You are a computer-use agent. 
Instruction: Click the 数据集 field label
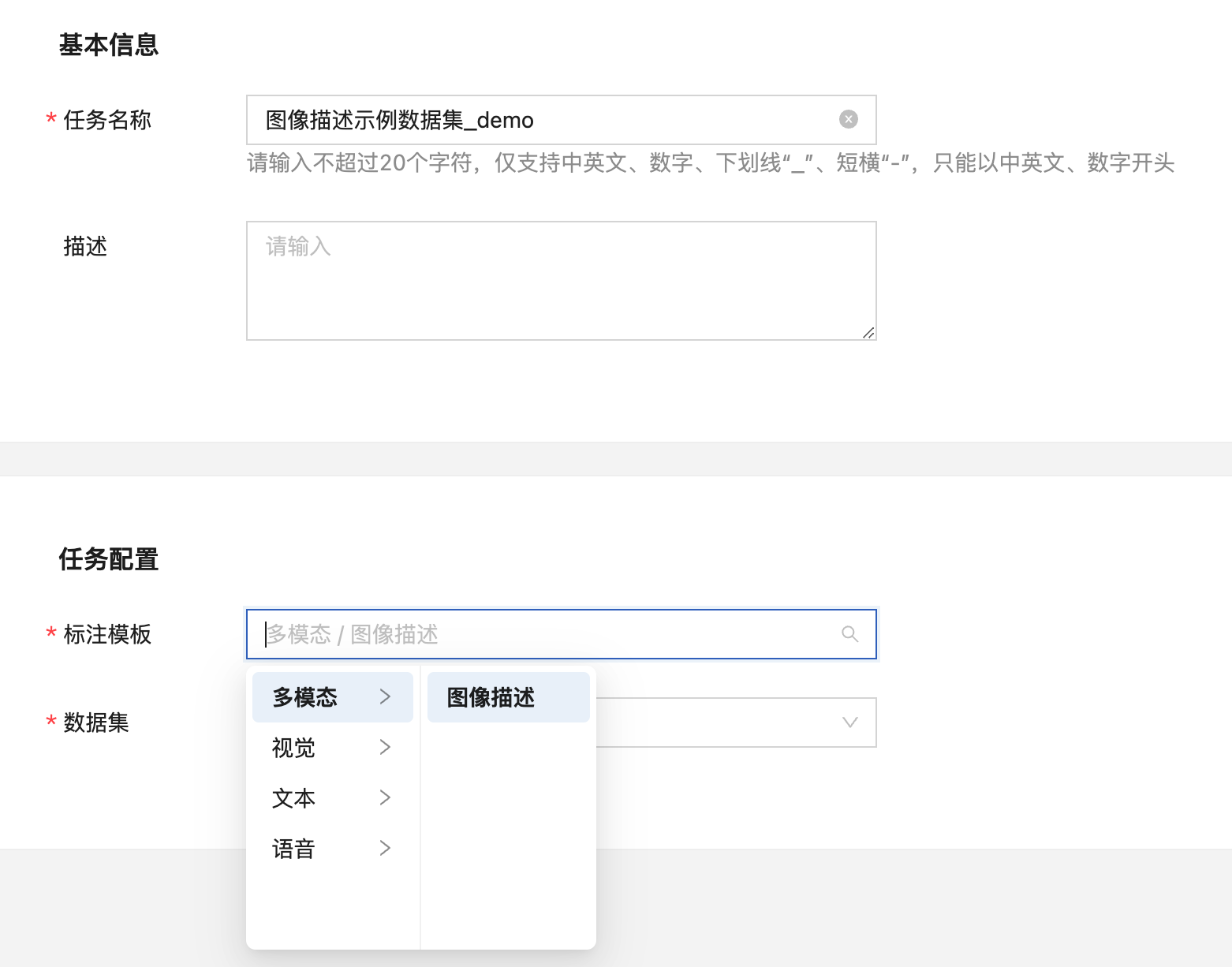click(x=96, y=722)
